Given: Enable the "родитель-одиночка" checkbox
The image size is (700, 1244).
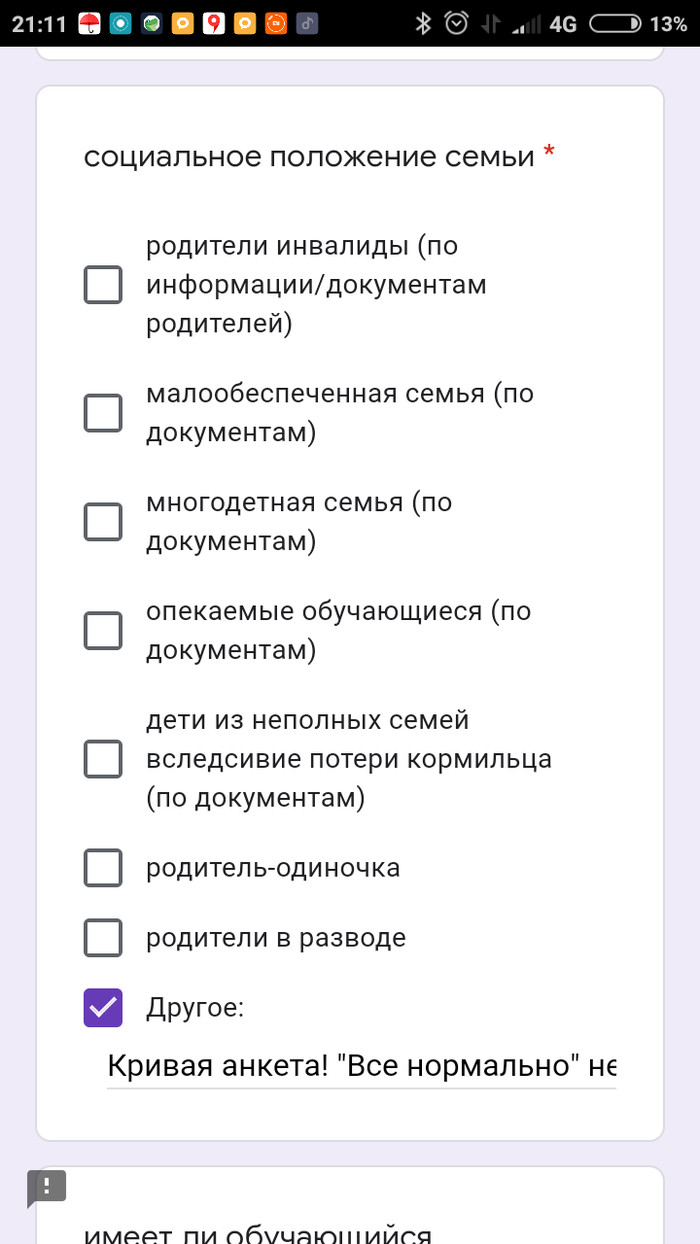Looking at the screenshot, I should click(x=103, y=868).
